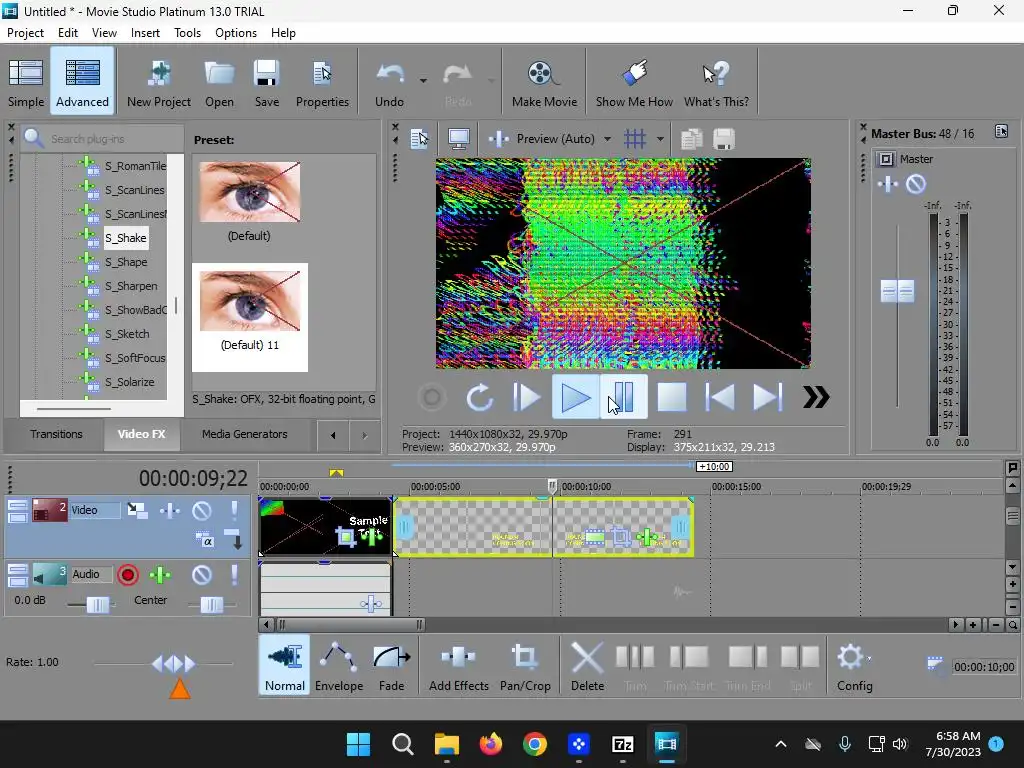Select the Normal edit tool
Screen dimensions: 1024x768
[x=284, y=665]
